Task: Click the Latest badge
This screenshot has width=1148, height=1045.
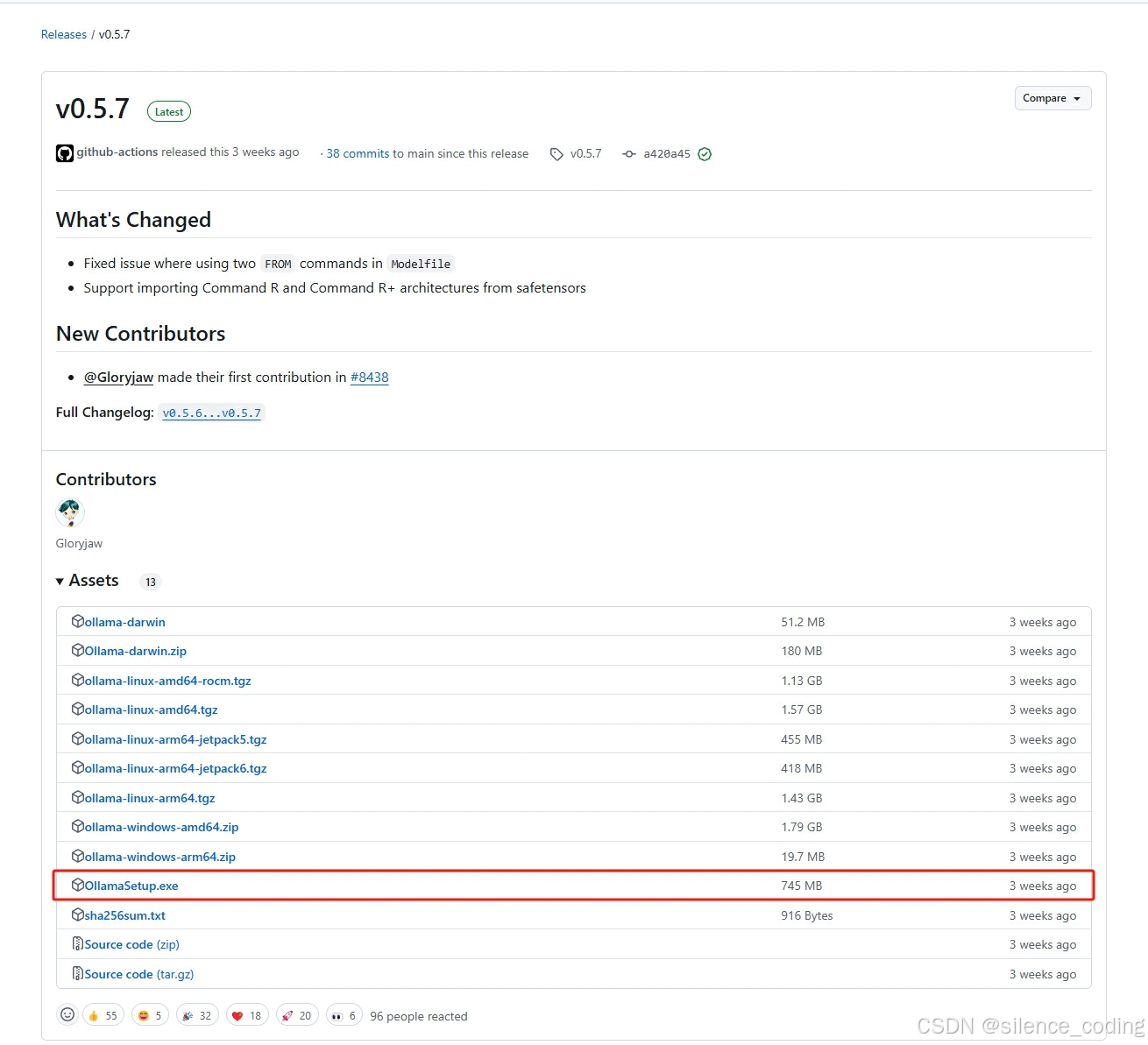Action: [x=169, y=111]
